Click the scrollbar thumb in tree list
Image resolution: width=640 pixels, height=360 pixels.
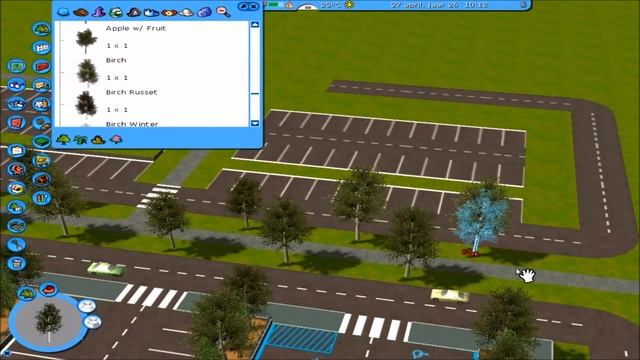point(255,93)
